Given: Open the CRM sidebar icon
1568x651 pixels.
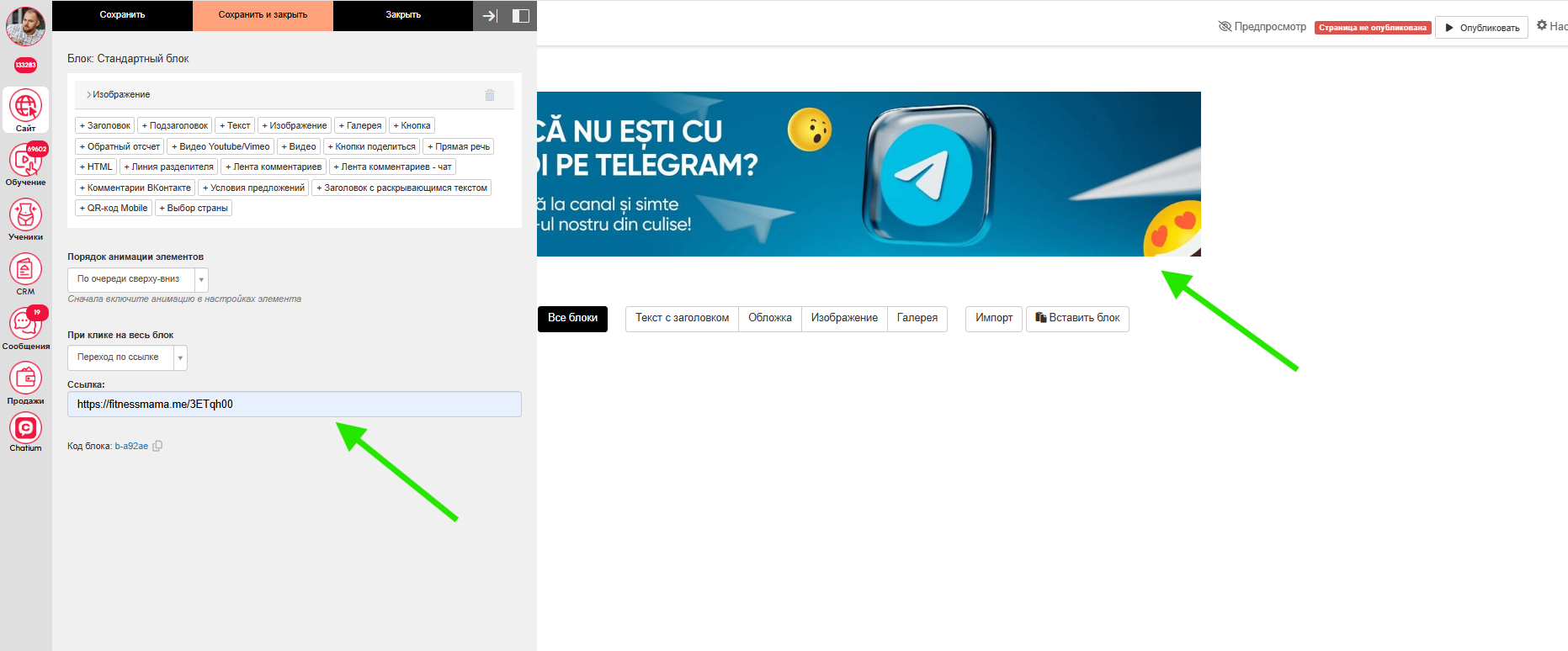Looking at the screenshot, I should (x=25, y=274).
